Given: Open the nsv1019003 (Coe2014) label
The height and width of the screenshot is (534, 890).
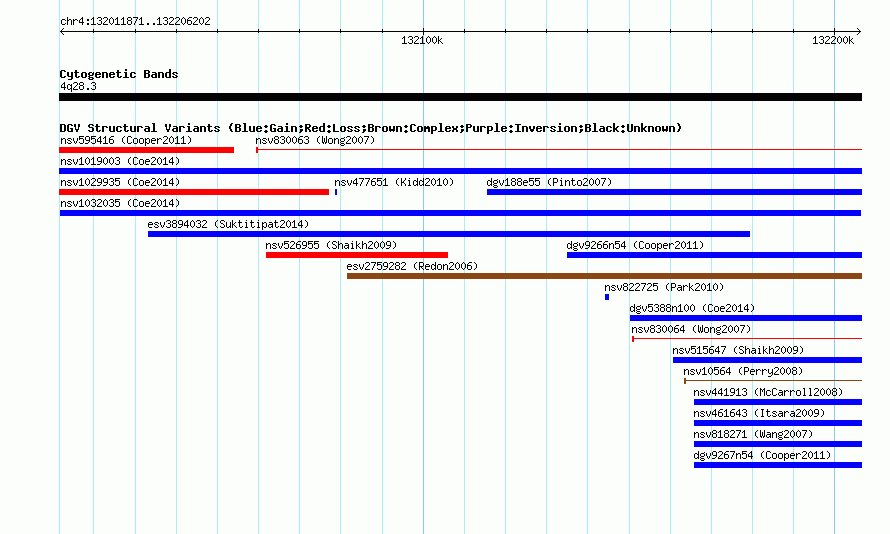Looking at the screenshot, I should [x=120, y=161].
